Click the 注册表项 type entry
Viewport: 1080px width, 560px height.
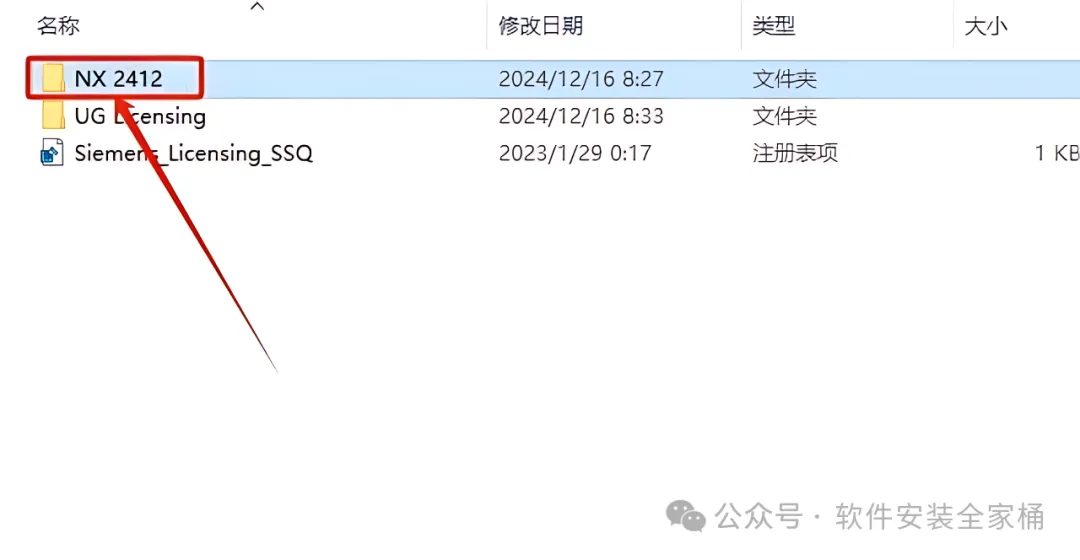[x=795, y=153]
